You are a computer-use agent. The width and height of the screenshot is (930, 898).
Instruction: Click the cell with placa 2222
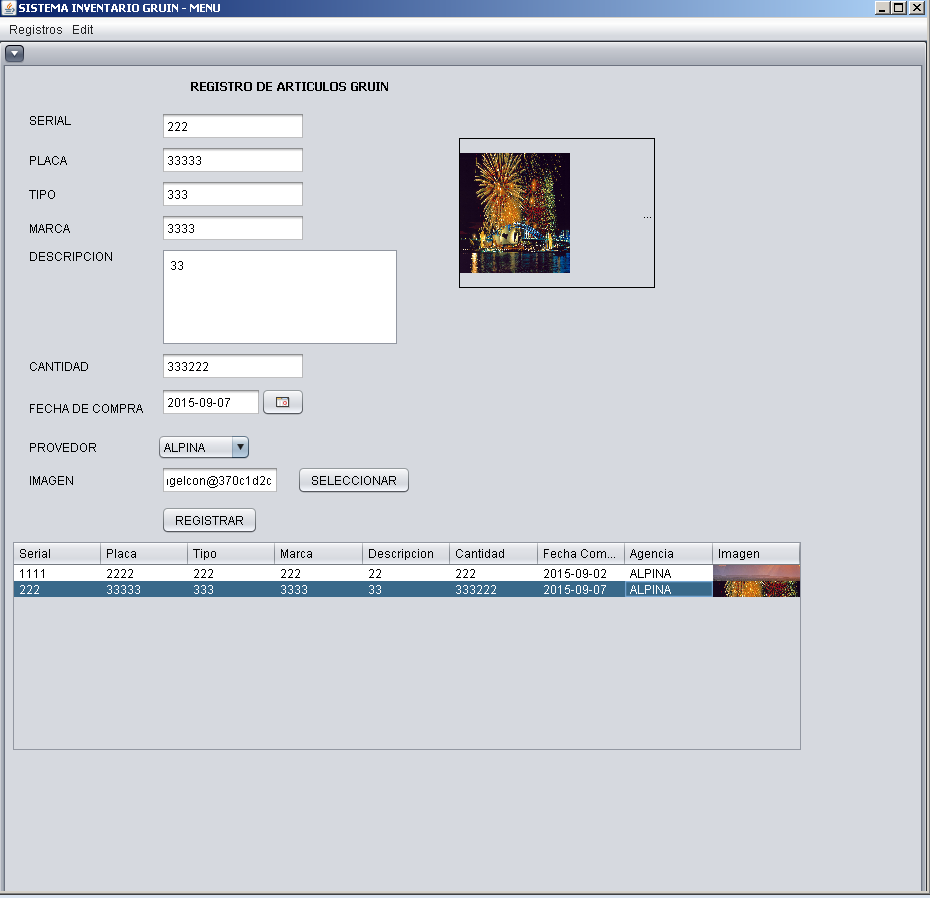(x=144, y=574)
